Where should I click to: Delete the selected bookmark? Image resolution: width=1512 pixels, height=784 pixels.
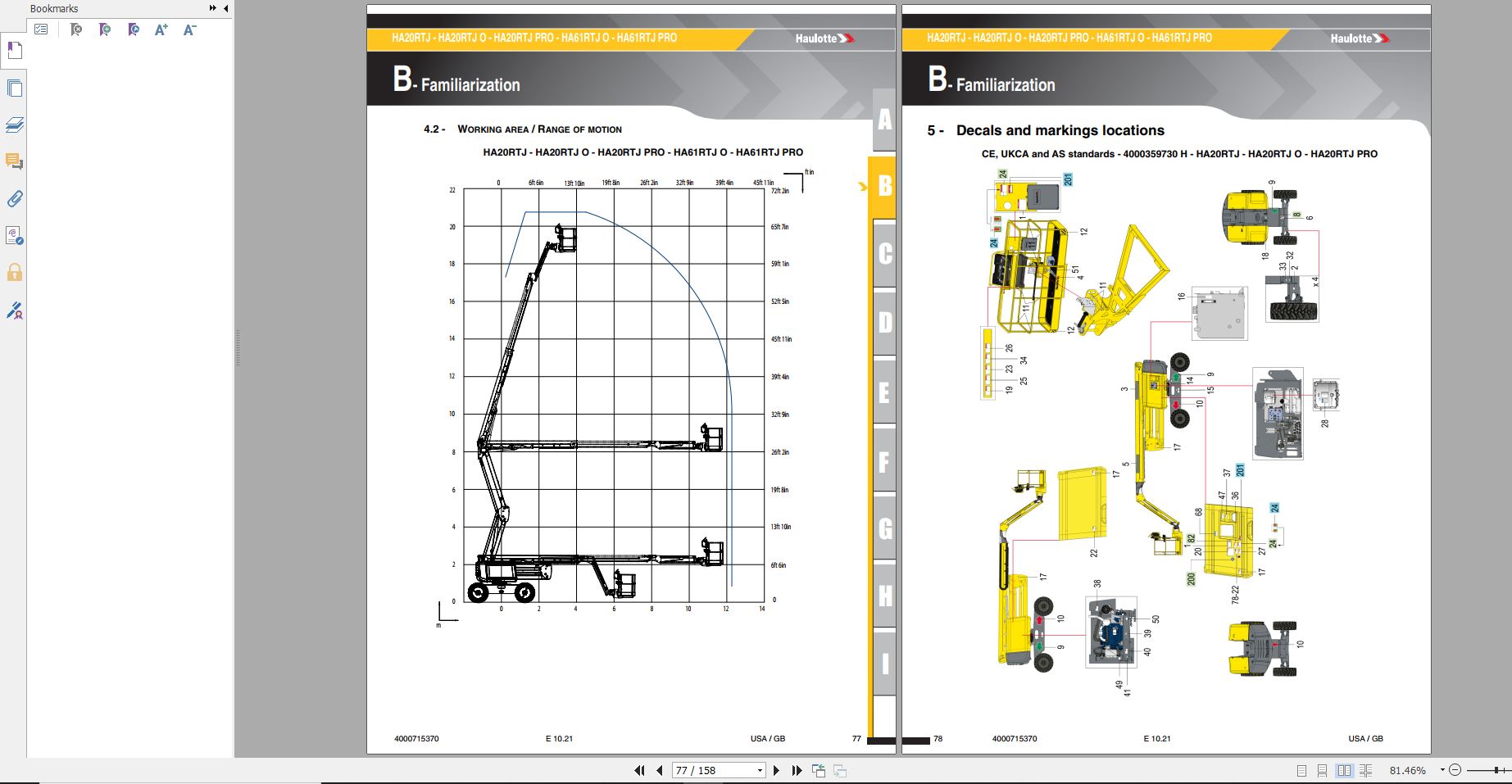coord(75,29)
